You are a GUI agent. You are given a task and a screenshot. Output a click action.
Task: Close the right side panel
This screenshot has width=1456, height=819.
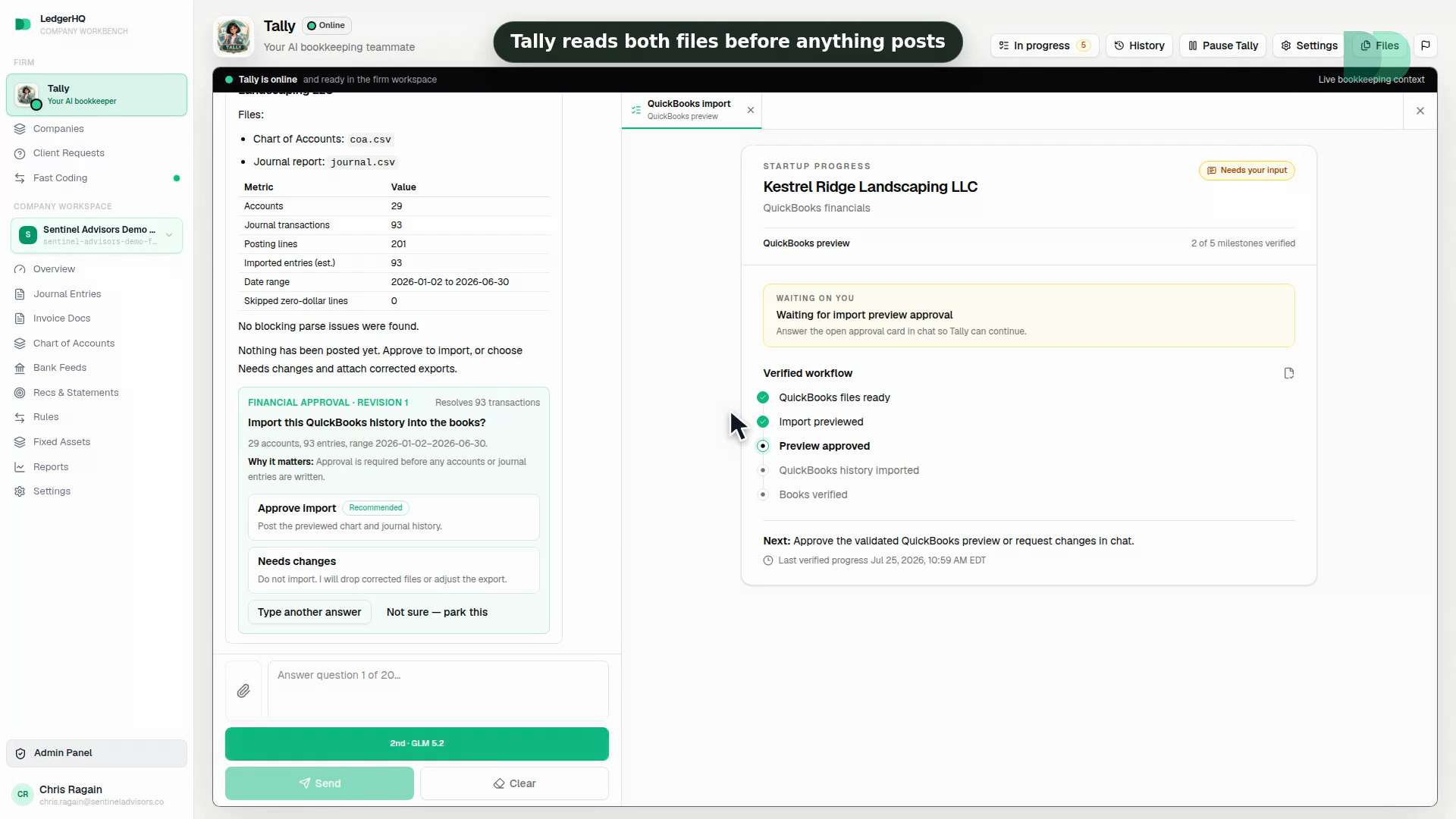[1420, 111]
